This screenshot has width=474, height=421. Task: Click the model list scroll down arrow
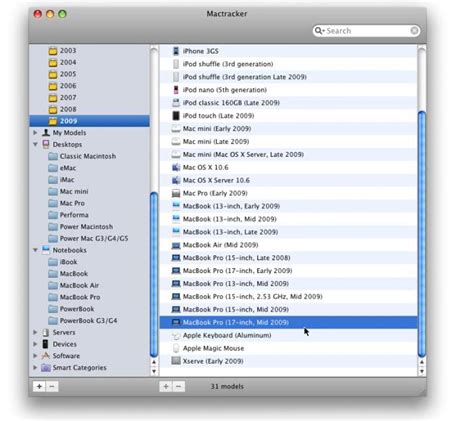422,371
